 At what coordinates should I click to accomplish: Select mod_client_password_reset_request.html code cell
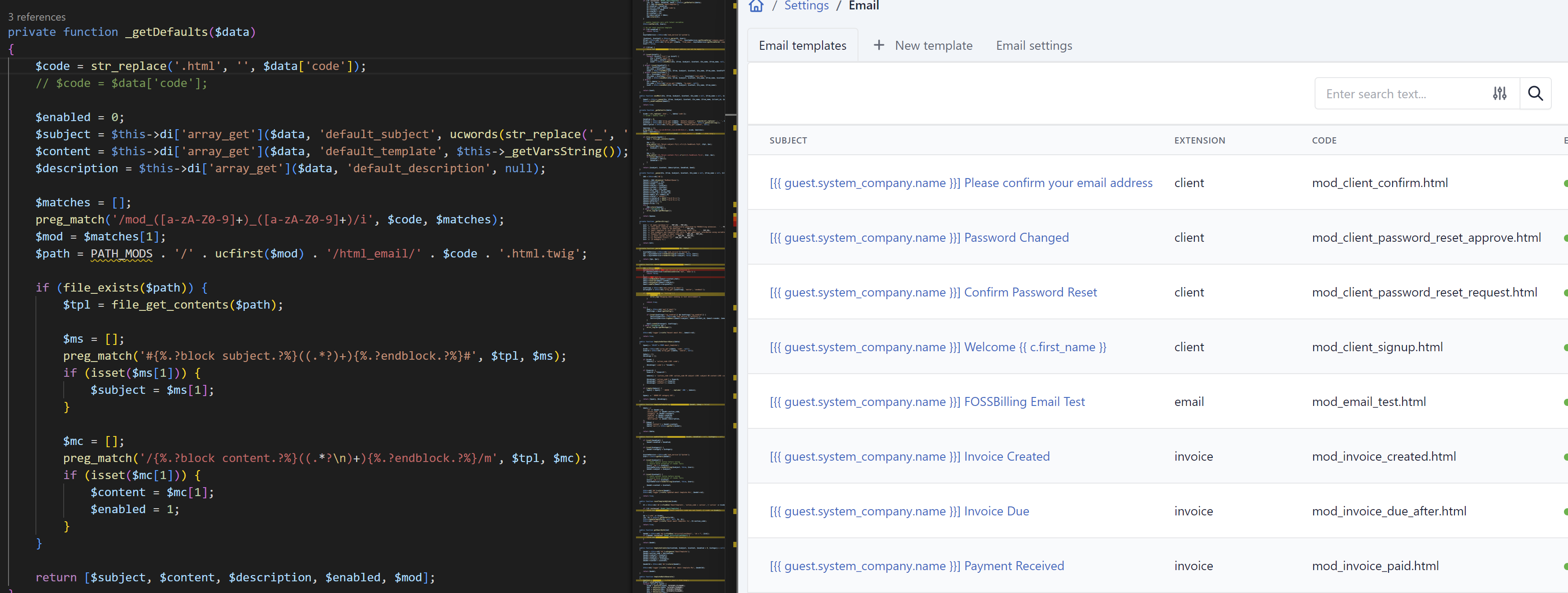pyautogui.click(x=1424, y=292)
